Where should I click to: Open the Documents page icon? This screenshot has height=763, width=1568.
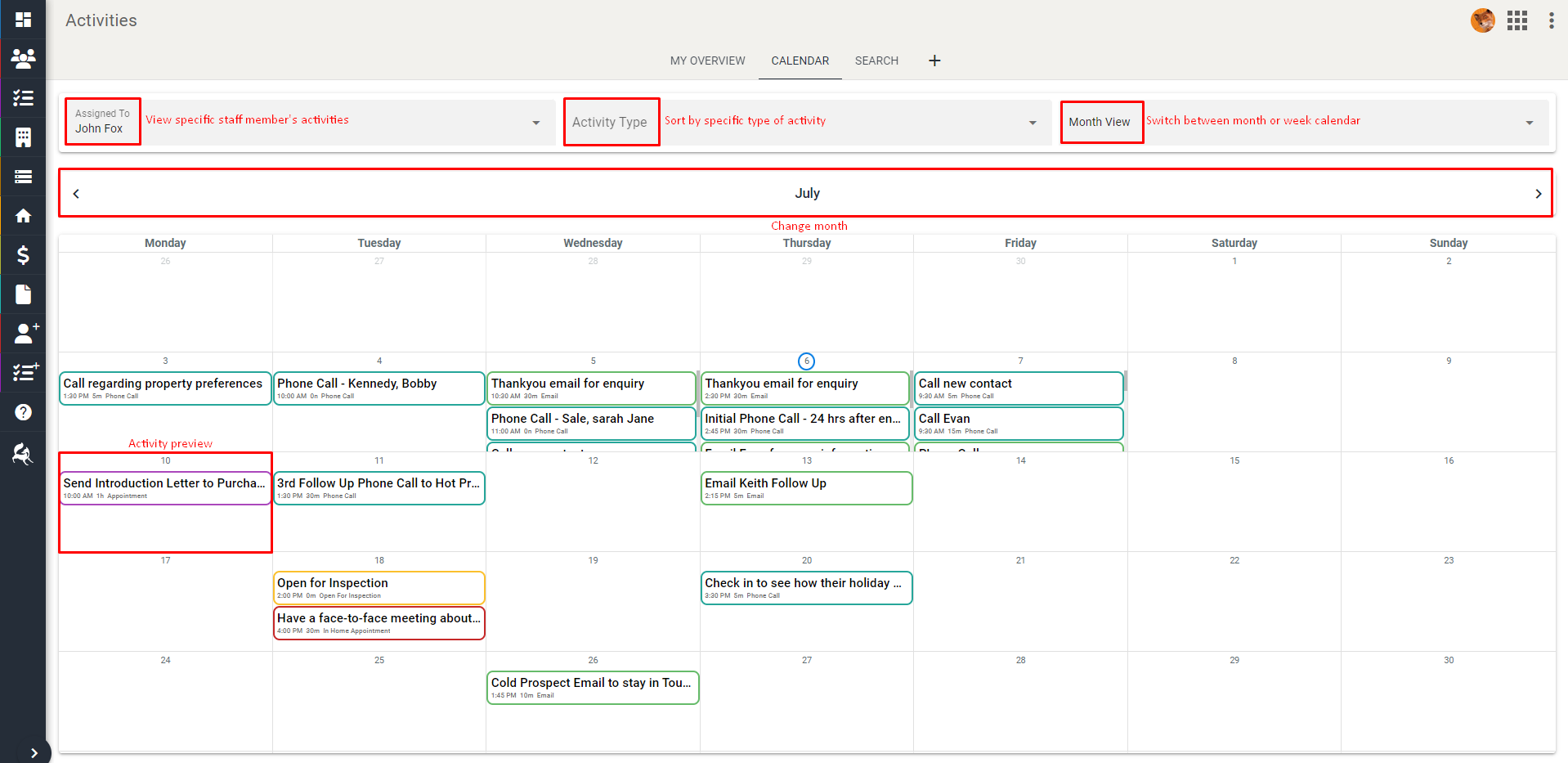22,294
